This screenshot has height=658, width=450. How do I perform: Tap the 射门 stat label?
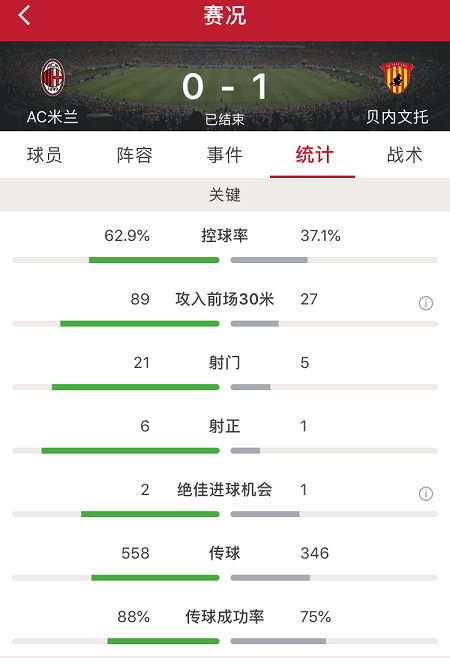(225, 363)
